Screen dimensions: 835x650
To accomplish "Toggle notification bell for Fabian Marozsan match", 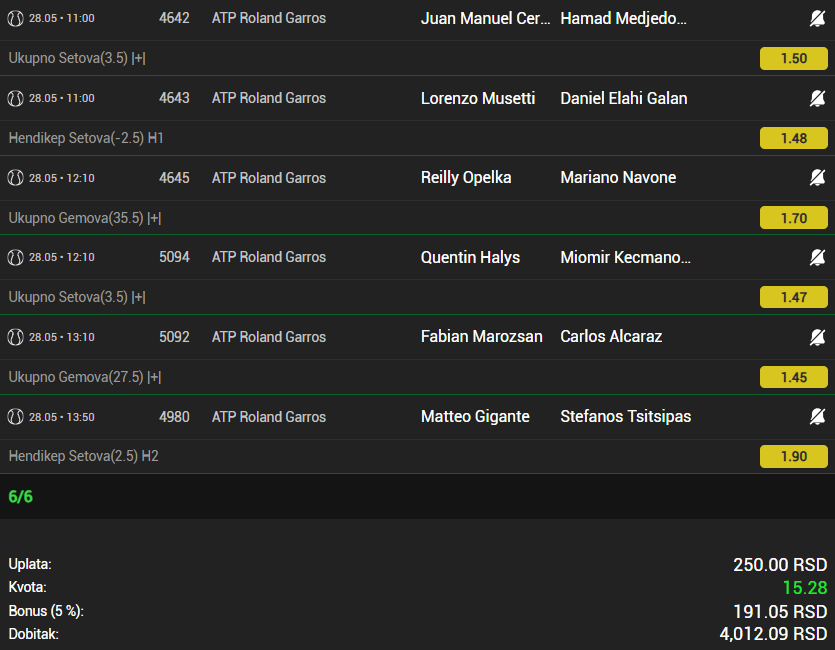I will 817,337.
